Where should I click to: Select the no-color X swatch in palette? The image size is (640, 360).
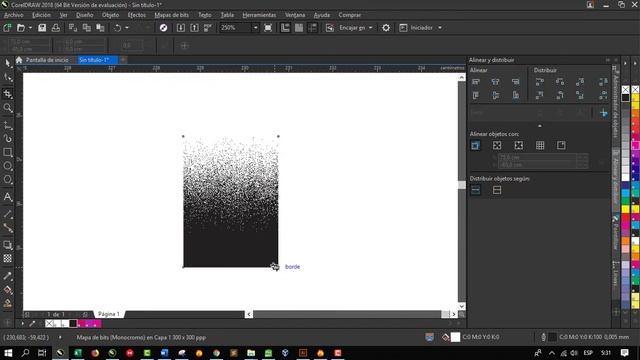[x=625, y=89]
